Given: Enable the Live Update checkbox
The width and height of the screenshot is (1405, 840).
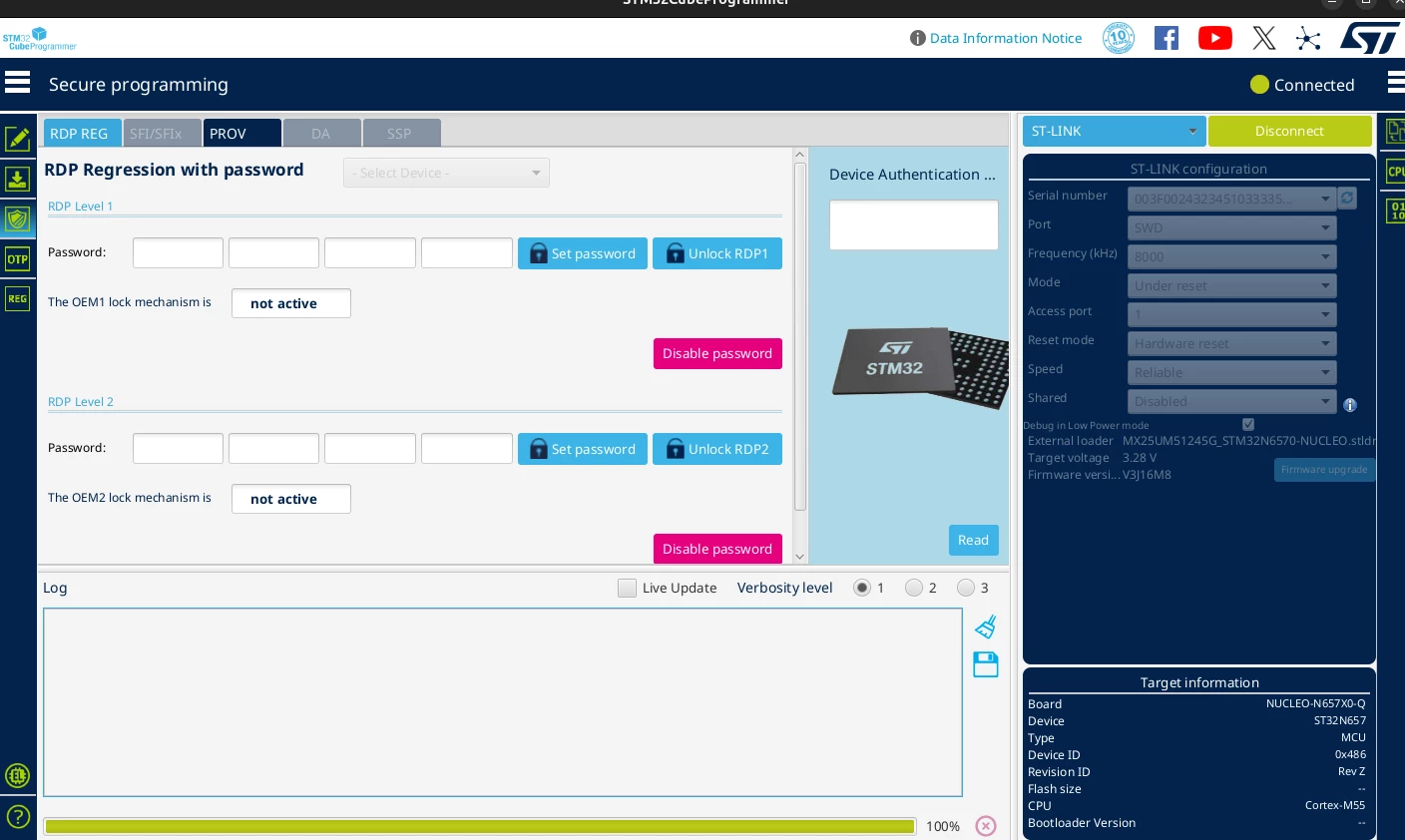Looking at the screenshot, I should point(627,588).
